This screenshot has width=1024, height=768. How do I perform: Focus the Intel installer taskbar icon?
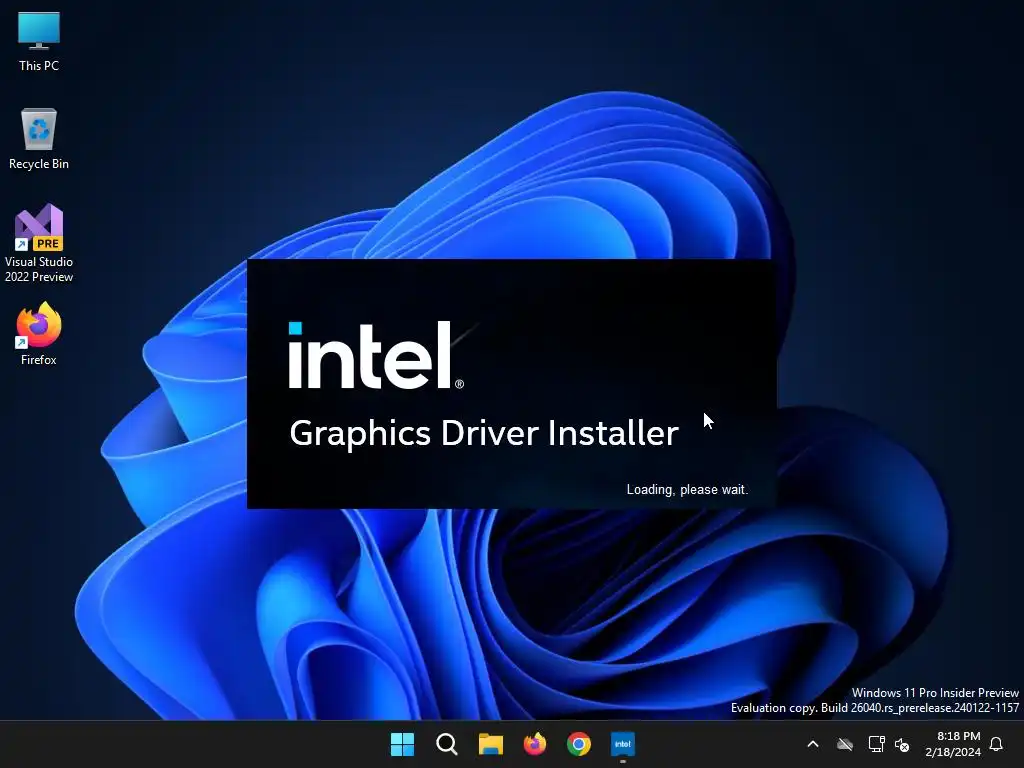pyautogui.click(x=623, y=744)
